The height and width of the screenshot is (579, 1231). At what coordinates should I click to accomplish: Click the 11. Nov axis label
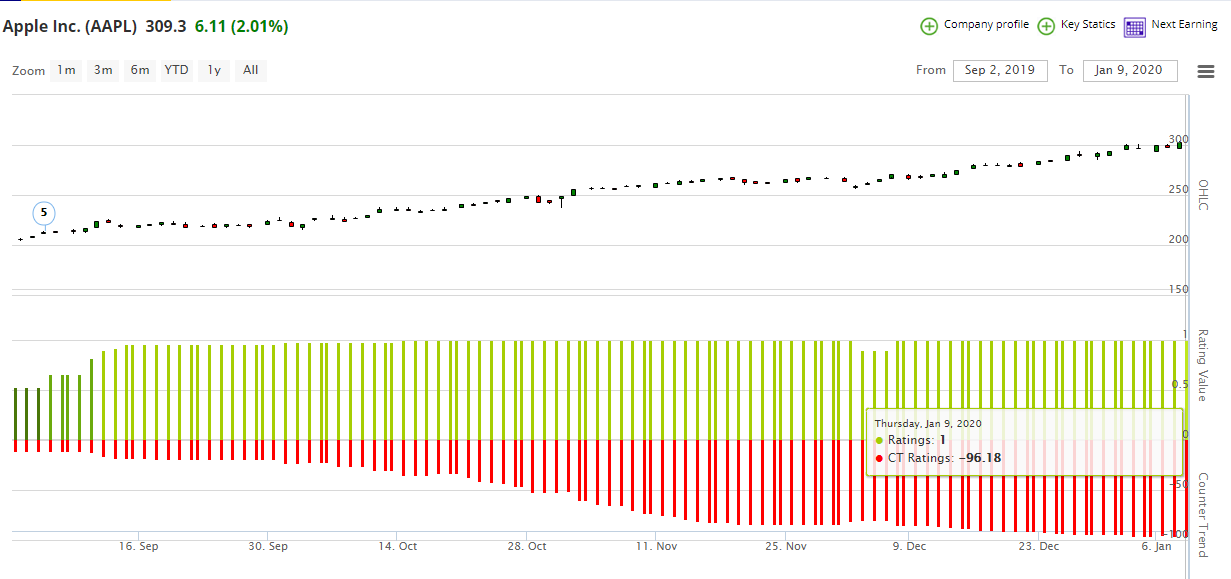(656, 547)
